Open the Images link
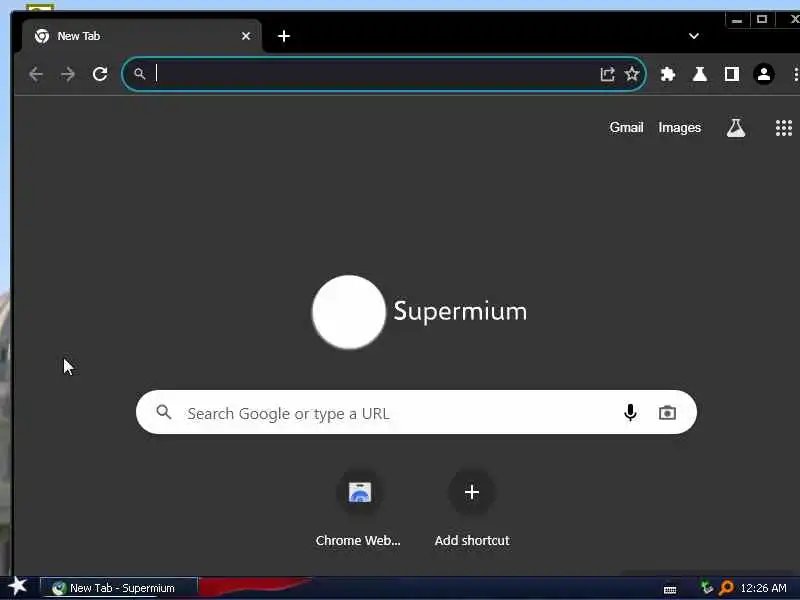The image size is (800, 600). point(680,128)
